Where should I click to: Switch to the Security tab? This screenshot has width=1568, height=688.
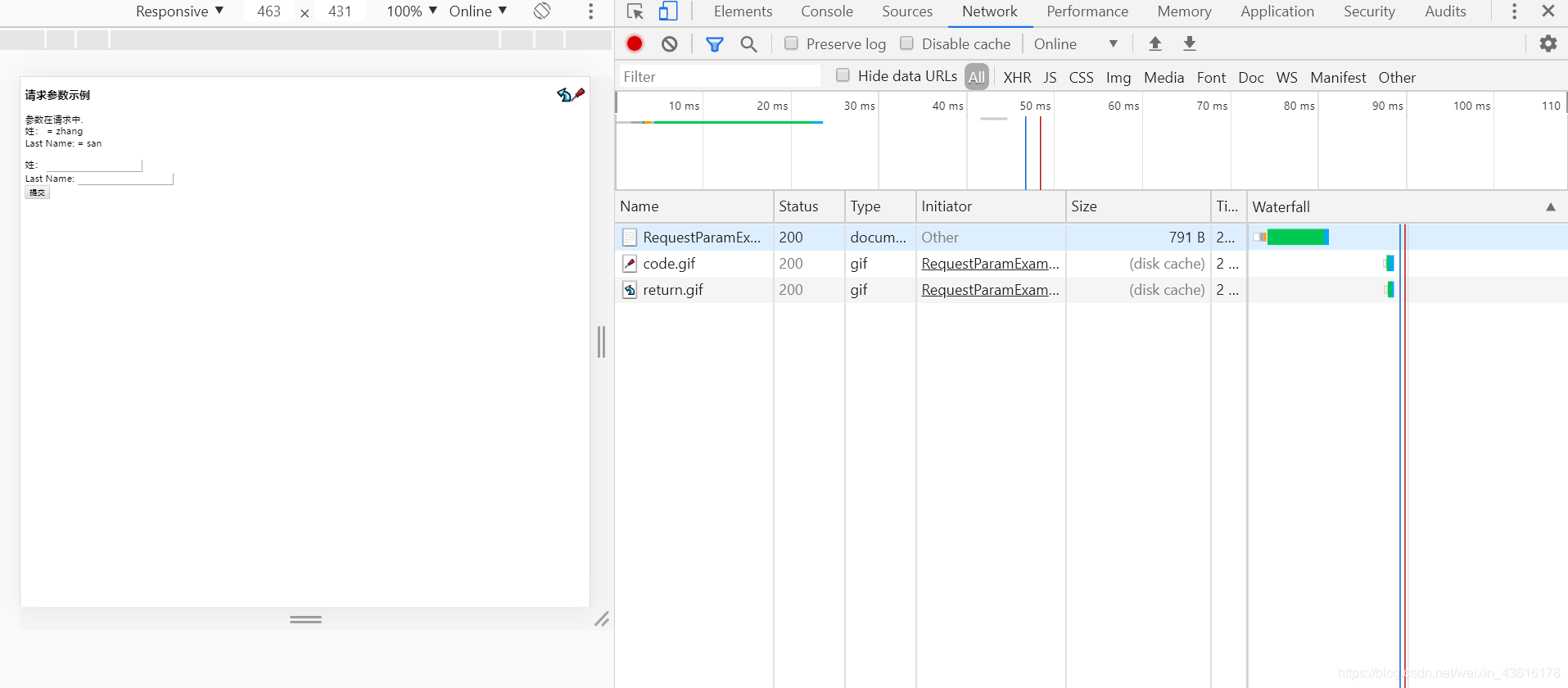1369,11
